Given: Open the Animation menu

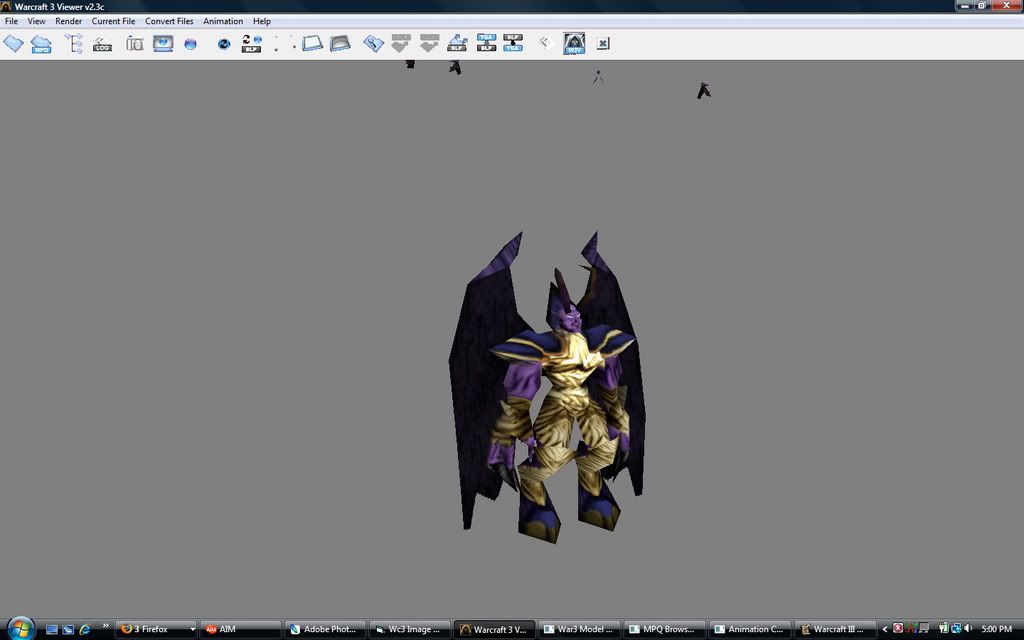Looking at the screenshot, I should pos(223,21).
